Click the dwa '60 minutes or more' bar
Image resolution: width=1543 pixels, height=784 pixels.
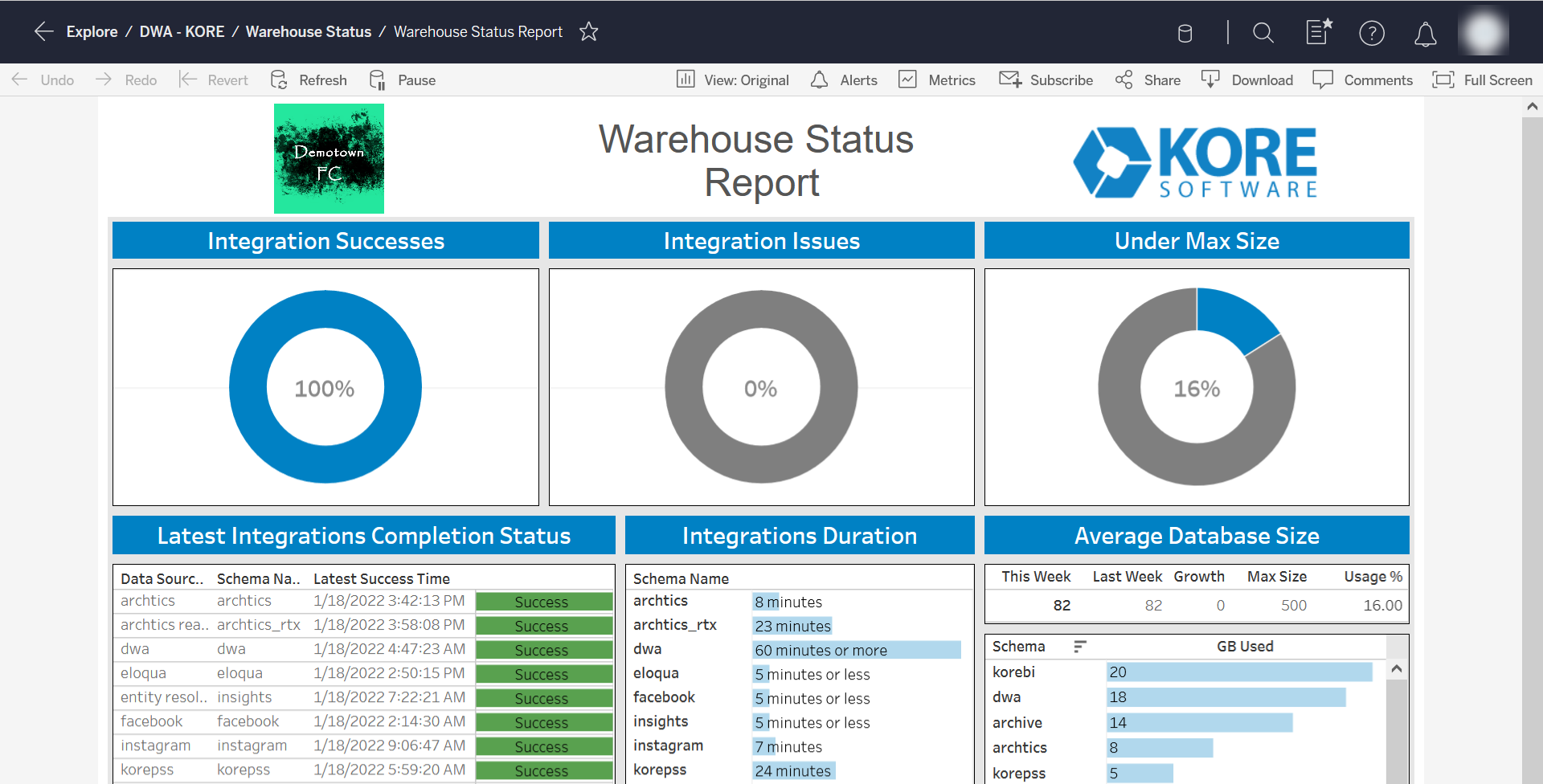857,650
